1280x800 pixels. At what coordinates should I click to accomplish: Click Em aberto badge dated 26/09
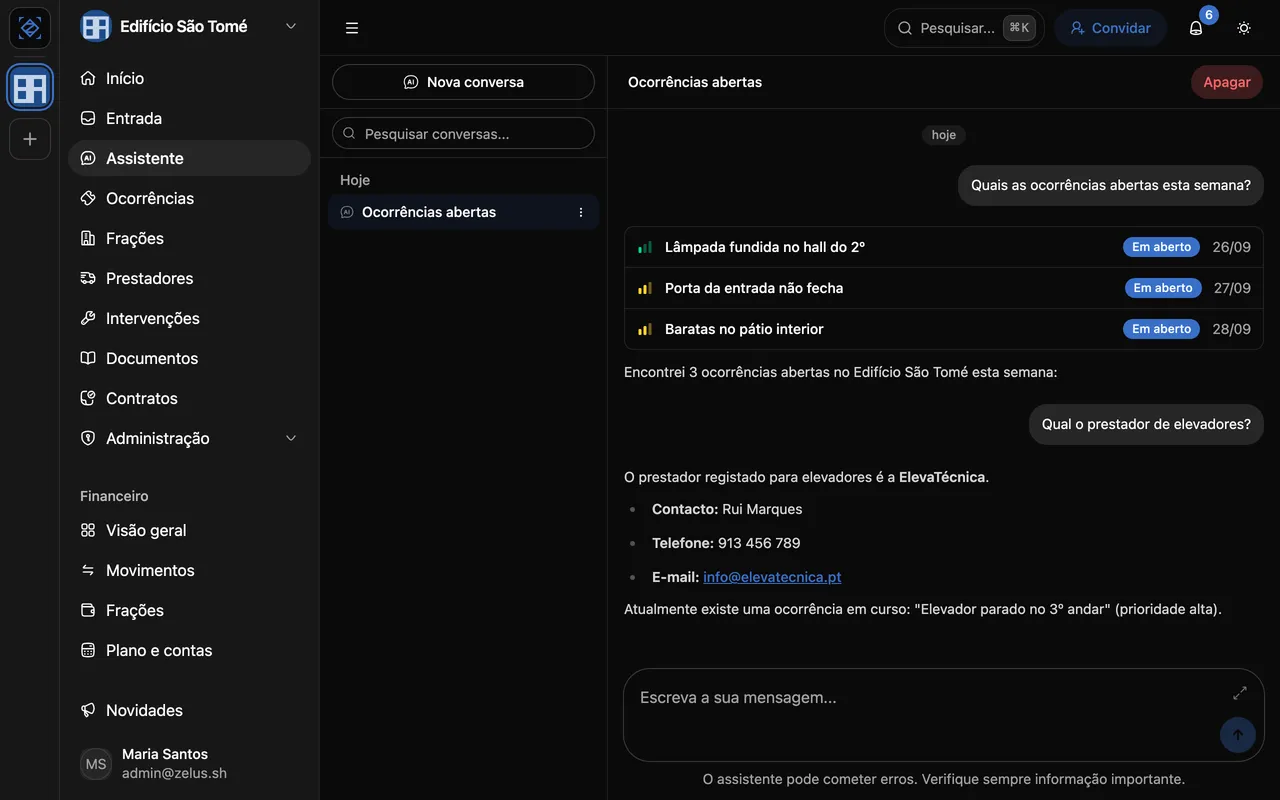tap(1161, 247)
